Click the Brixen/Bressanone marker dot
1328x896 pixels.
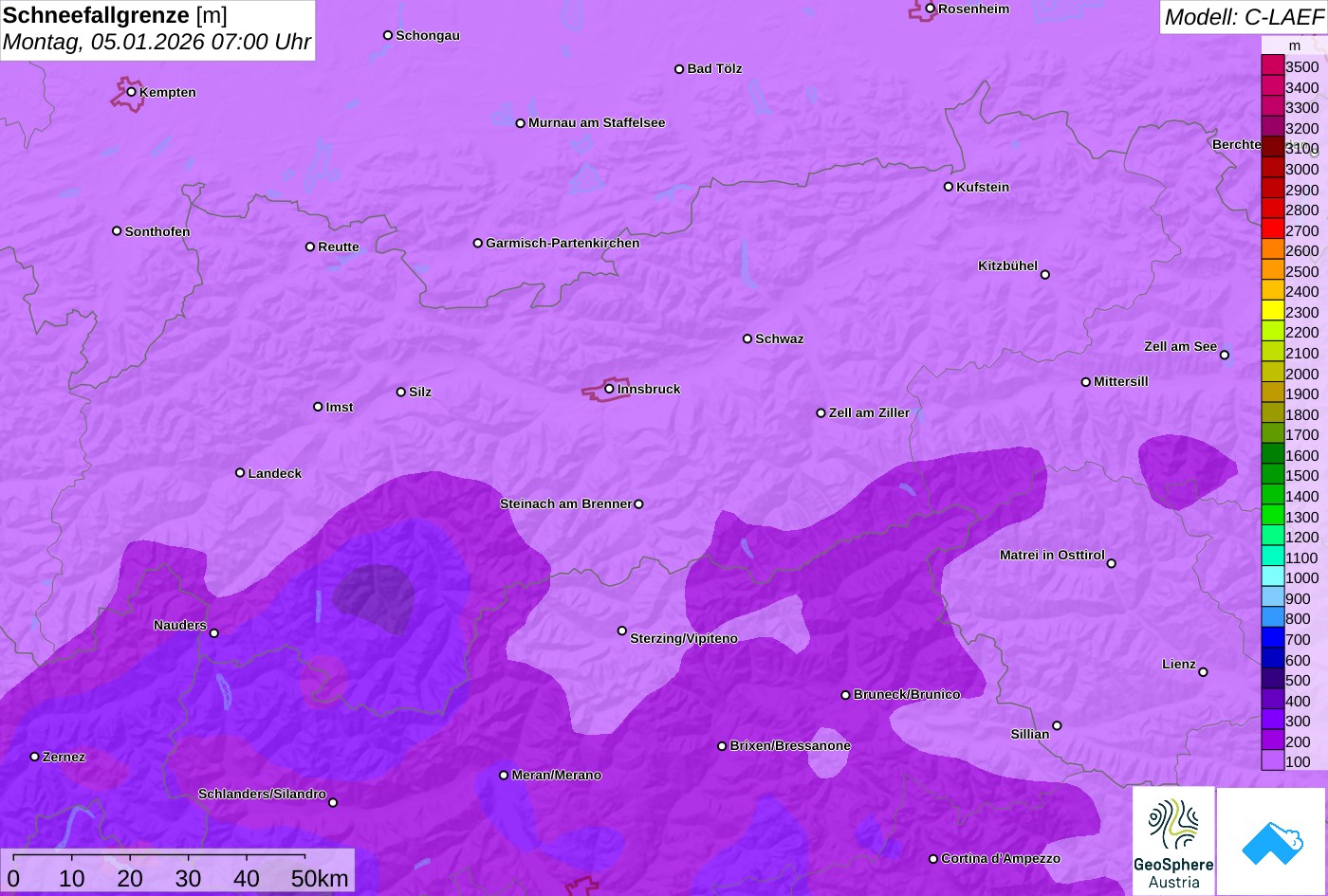click(722, 746)
